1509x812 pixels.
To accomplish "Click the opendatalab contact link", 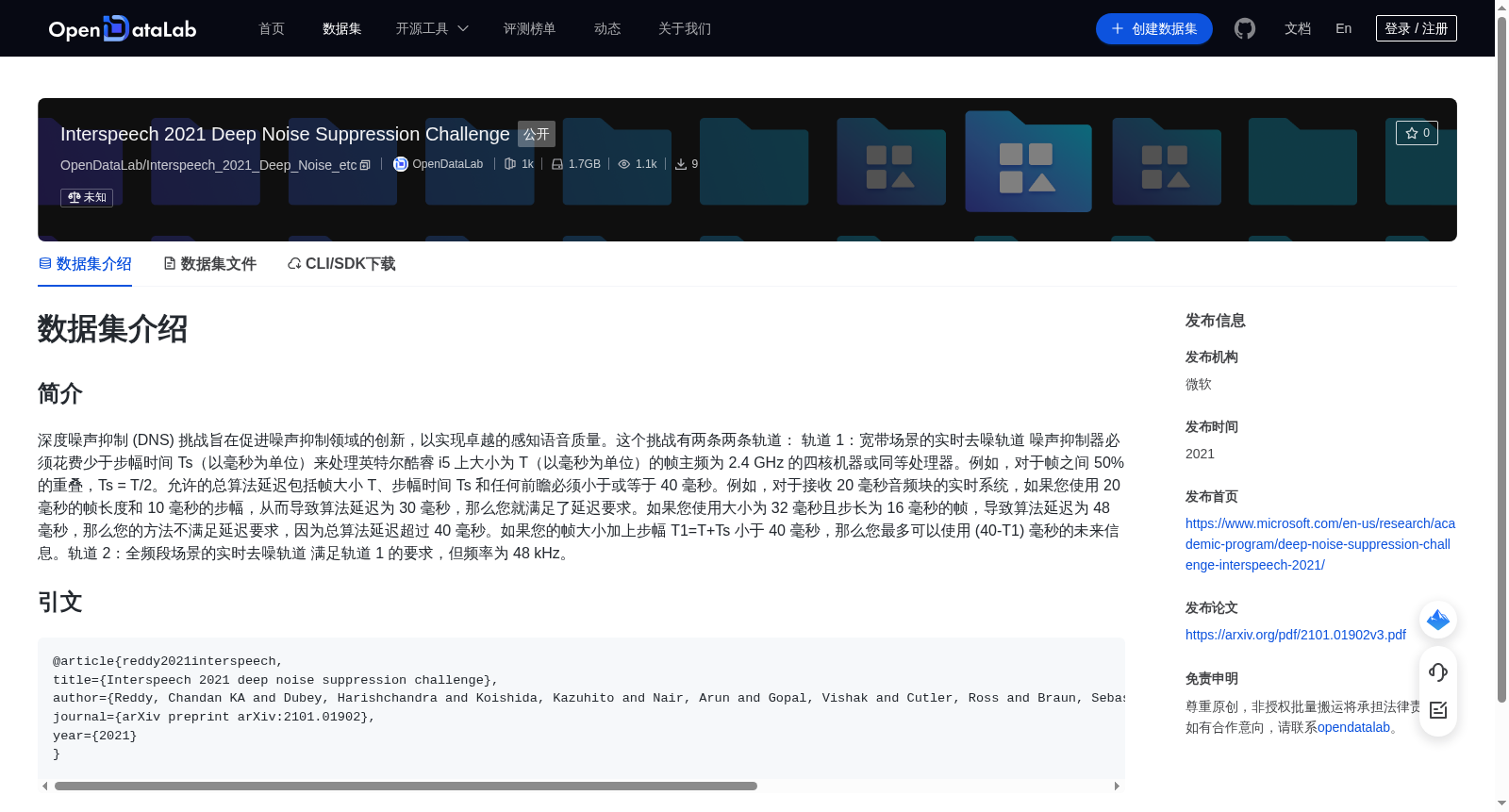I will click(1353, 727).
